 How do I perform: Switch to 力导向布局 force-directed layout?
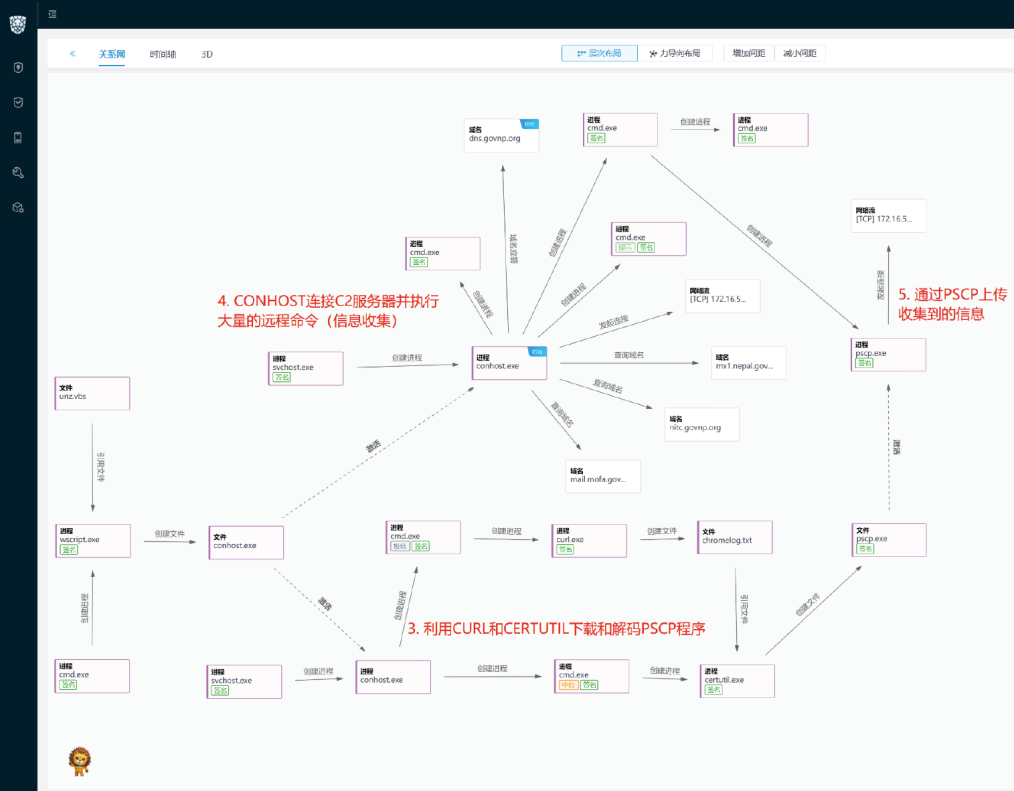point(674,53)
